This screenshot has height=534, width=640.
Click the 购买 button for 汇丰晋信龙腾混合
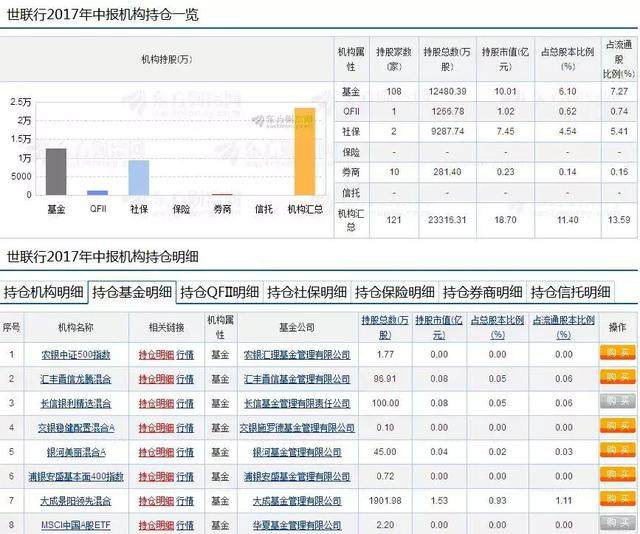tap(616, 378)
